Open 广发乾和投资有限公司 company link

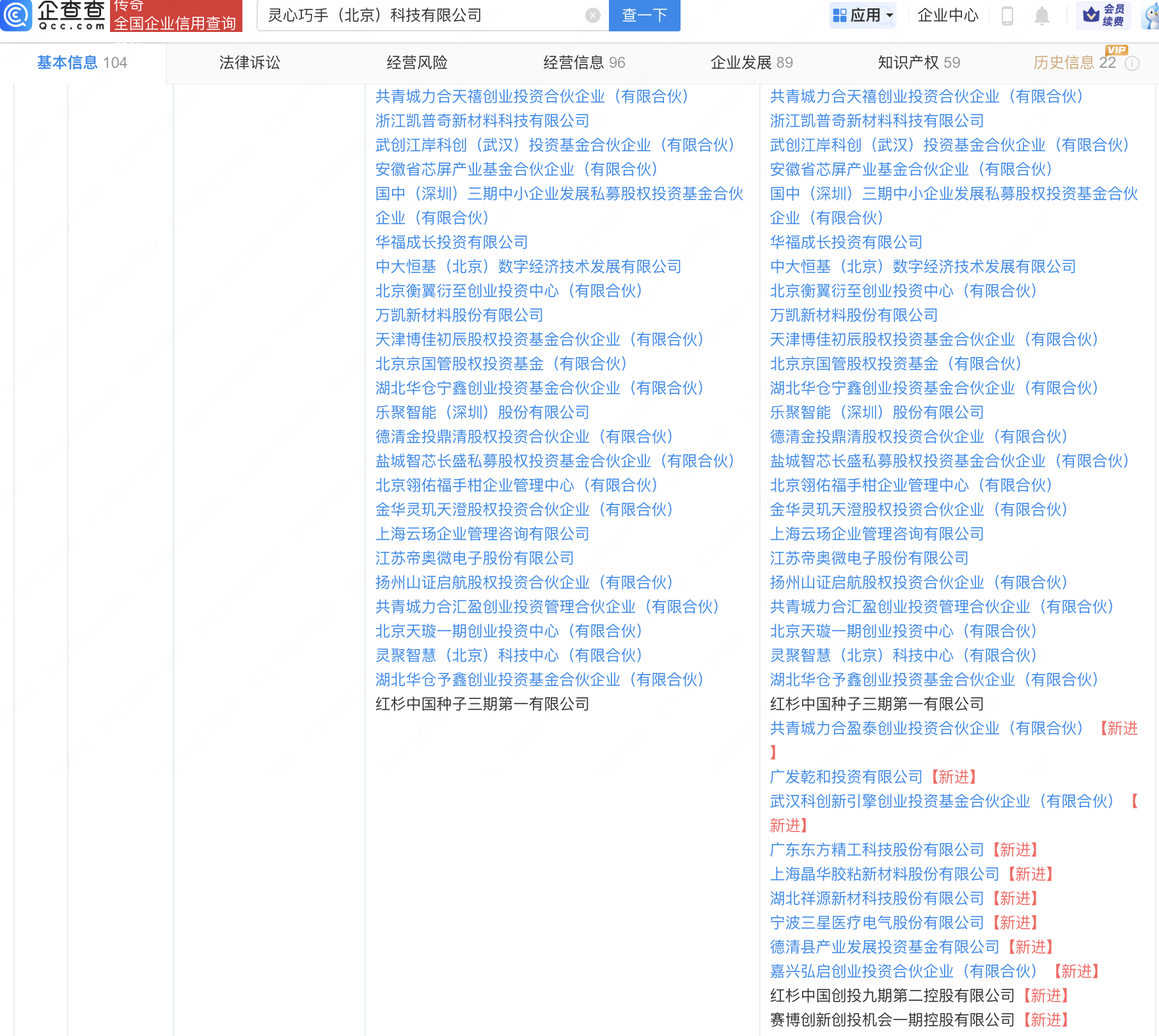844,777
